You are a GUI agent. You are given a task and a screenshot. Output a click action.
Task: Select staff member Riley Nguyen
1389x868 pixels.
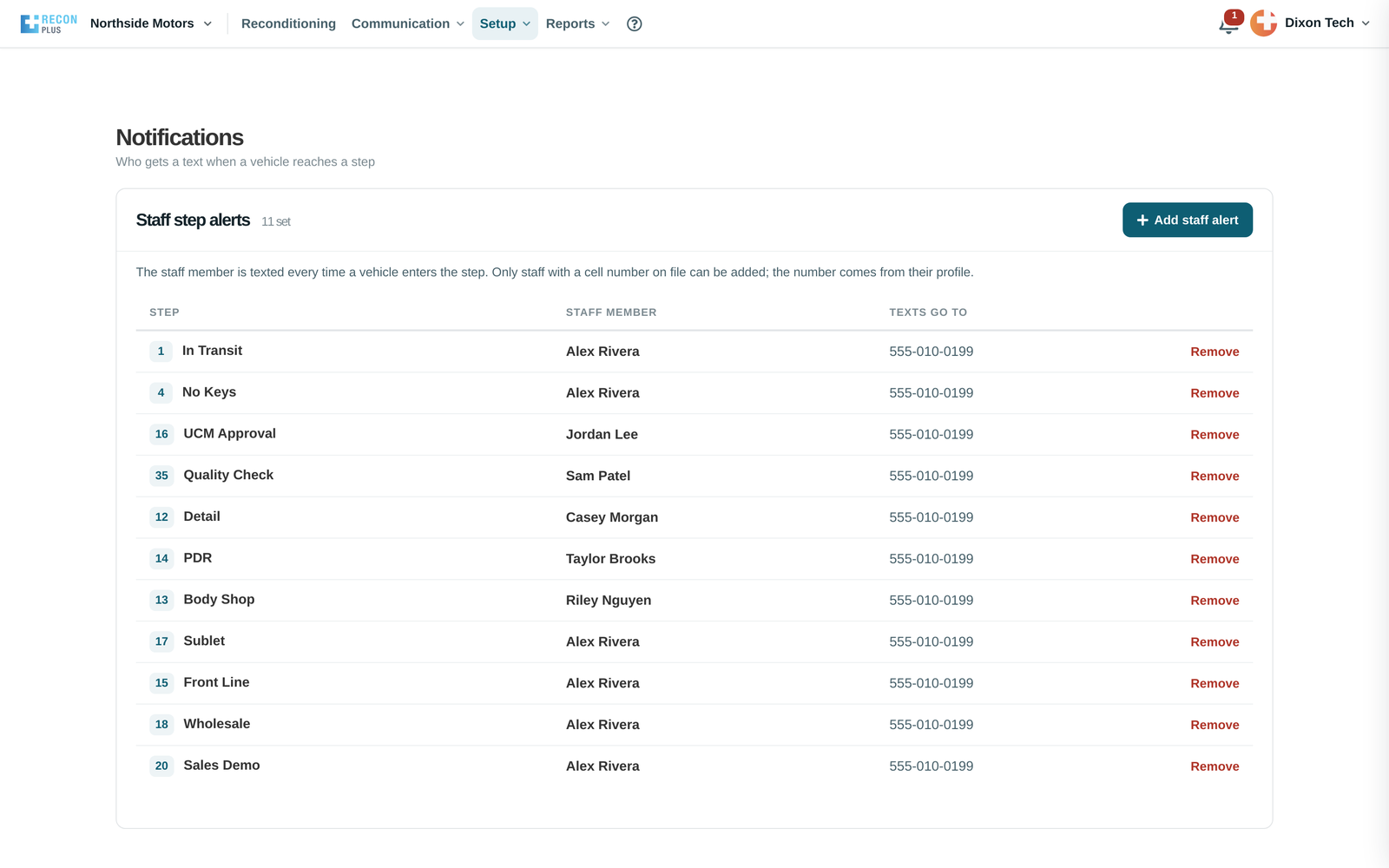click(x=609, y=601)
